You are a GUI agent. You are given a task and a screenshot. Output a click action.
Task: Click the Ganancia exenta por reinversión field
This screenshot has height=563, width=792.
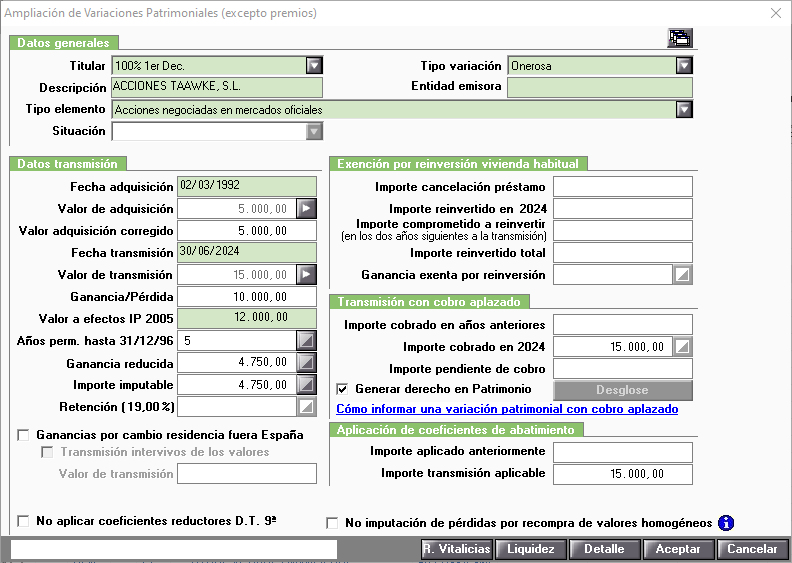pyautogui.click(x=613, y=275)
